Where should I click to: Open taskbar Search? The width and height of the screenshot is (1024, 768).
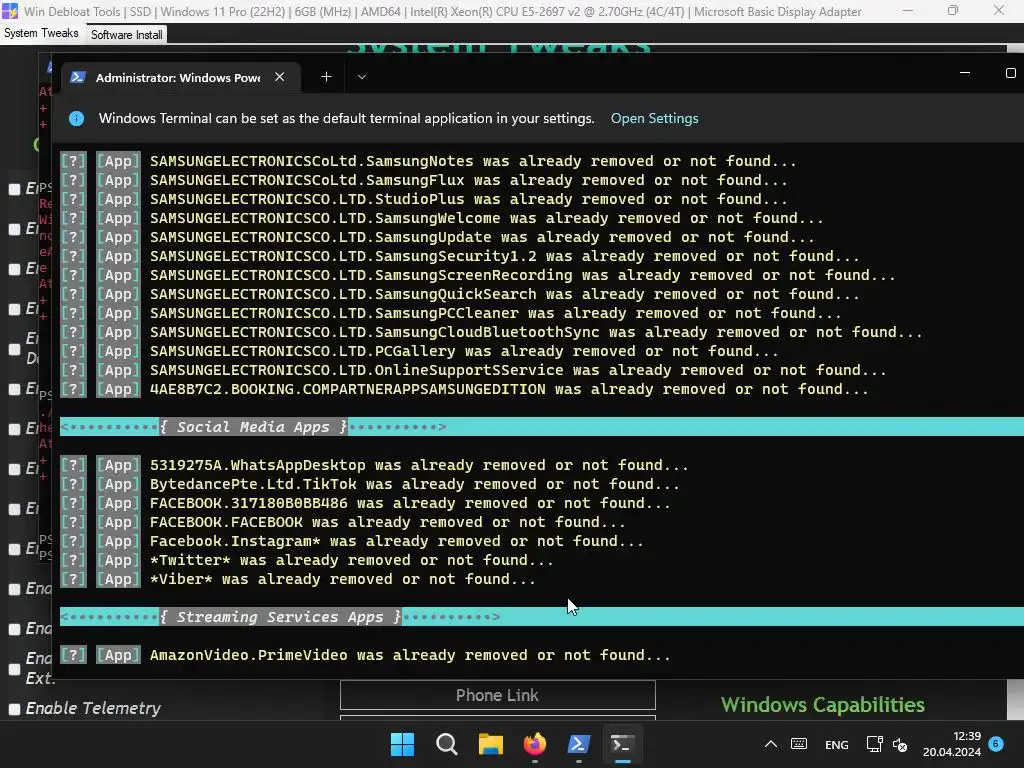(447, 744)
